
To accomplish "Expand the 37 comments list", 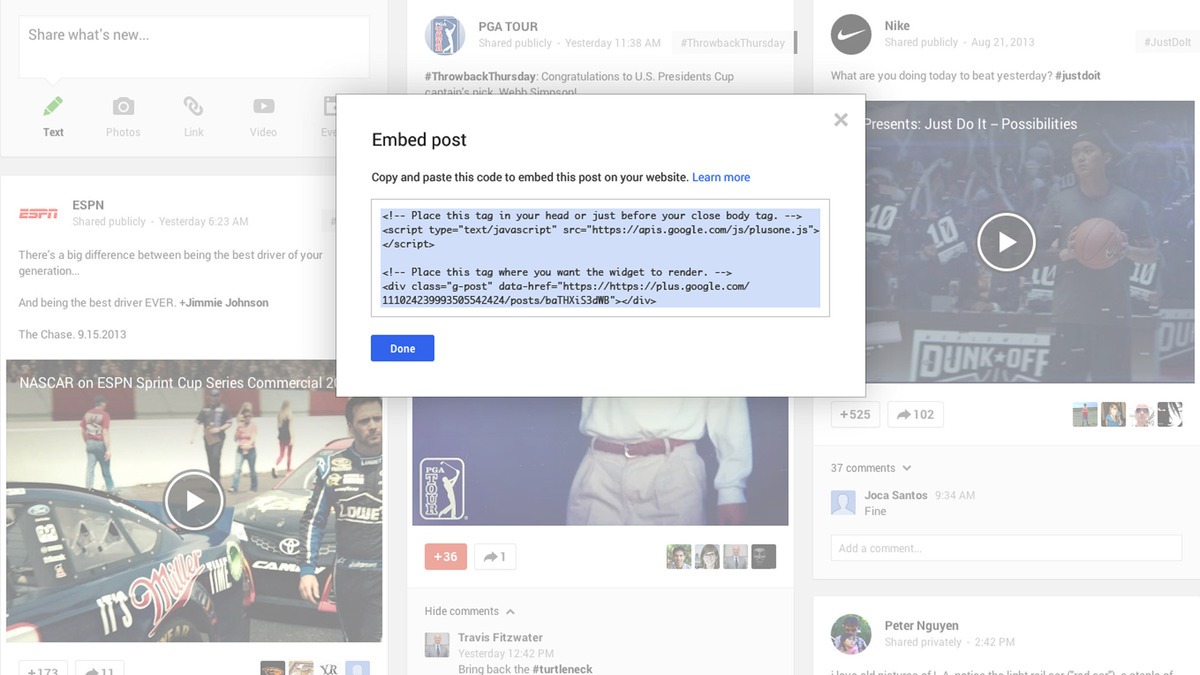I will [870, 468].
